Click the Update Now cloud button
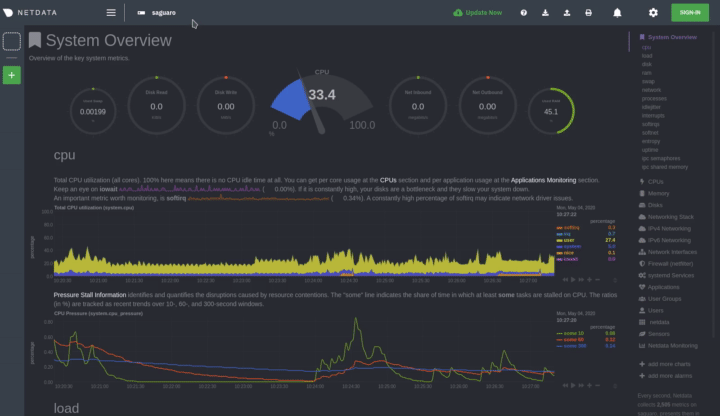The width and height of the screenshot is (720, 416). coord(478,13)
